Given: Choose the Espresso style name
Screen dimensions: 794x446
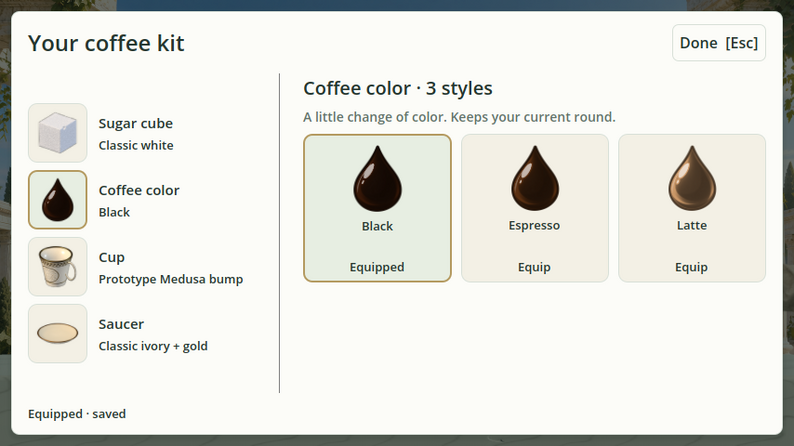Looking at the screenshot, I should tap(534, 225).
